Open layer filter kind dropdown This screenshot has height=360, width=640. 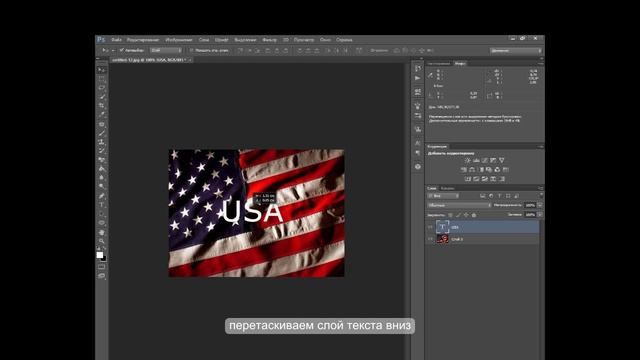pos(443,196)
